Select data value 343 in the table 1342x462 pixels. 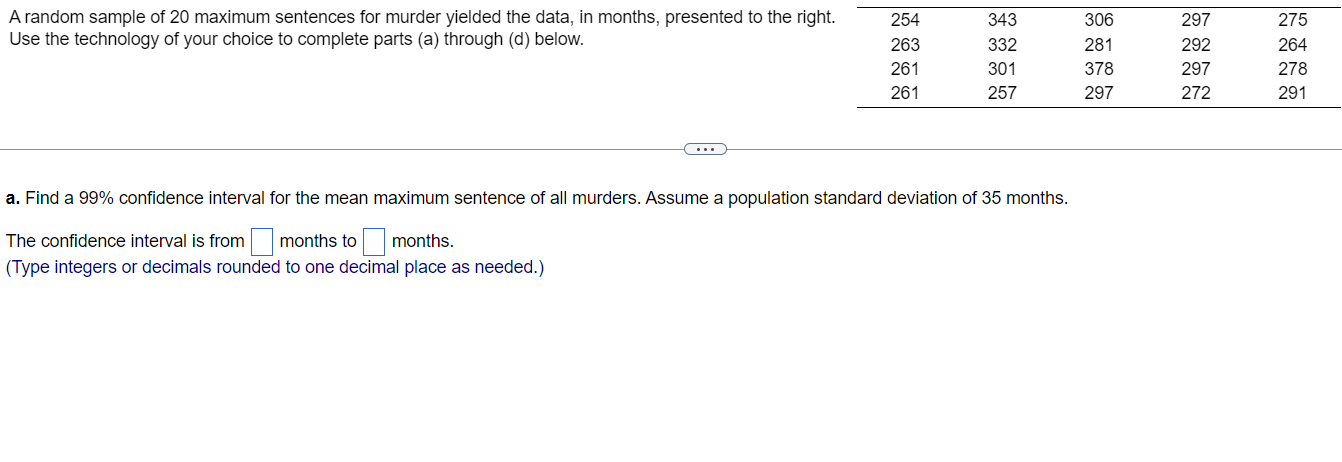1002,20
